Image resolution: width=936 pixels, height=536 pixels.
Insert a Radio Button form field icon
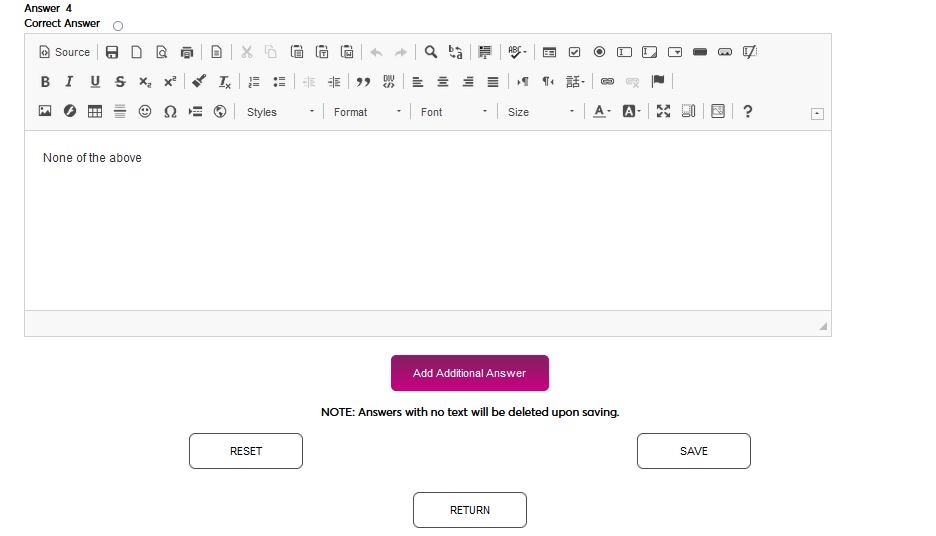(599, 52)
